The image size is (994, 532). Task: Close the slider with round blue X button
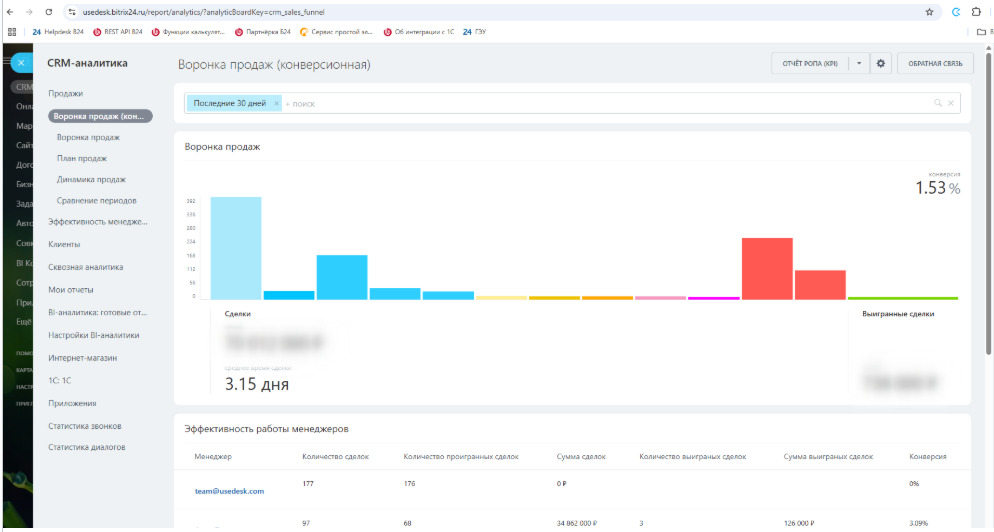(x=21, y=63)
